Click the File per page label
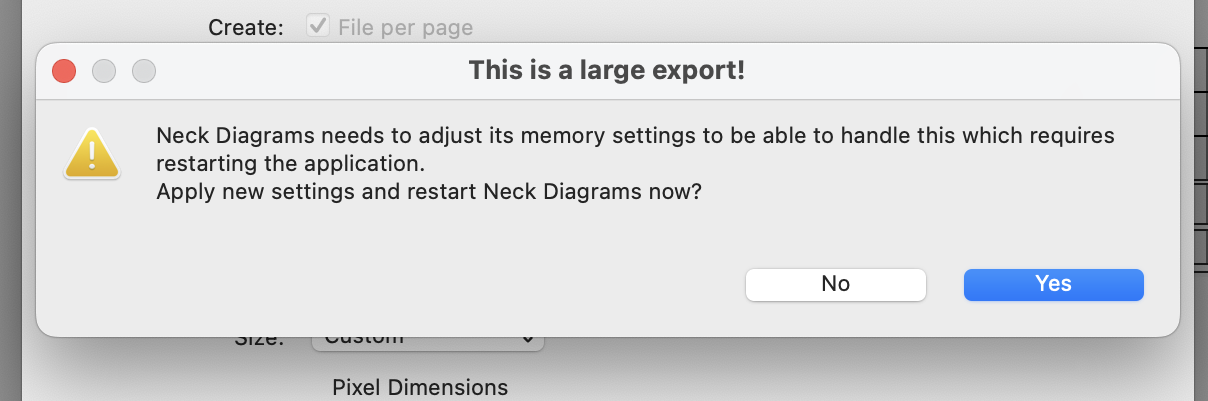The height and width of the screenshot is (401, 1208). tap(405, 28)
